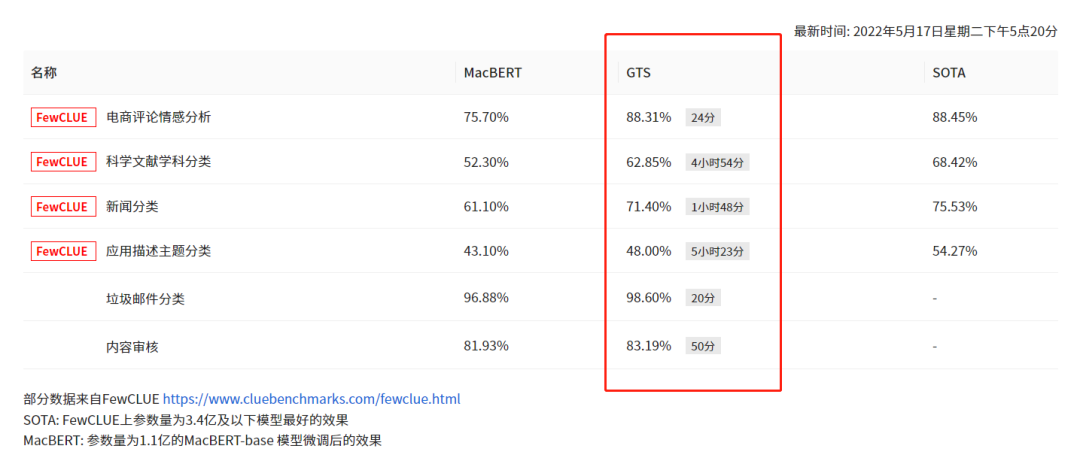Select the 内容审核 row name
The image size is (1080, 464).
(132, 346)
